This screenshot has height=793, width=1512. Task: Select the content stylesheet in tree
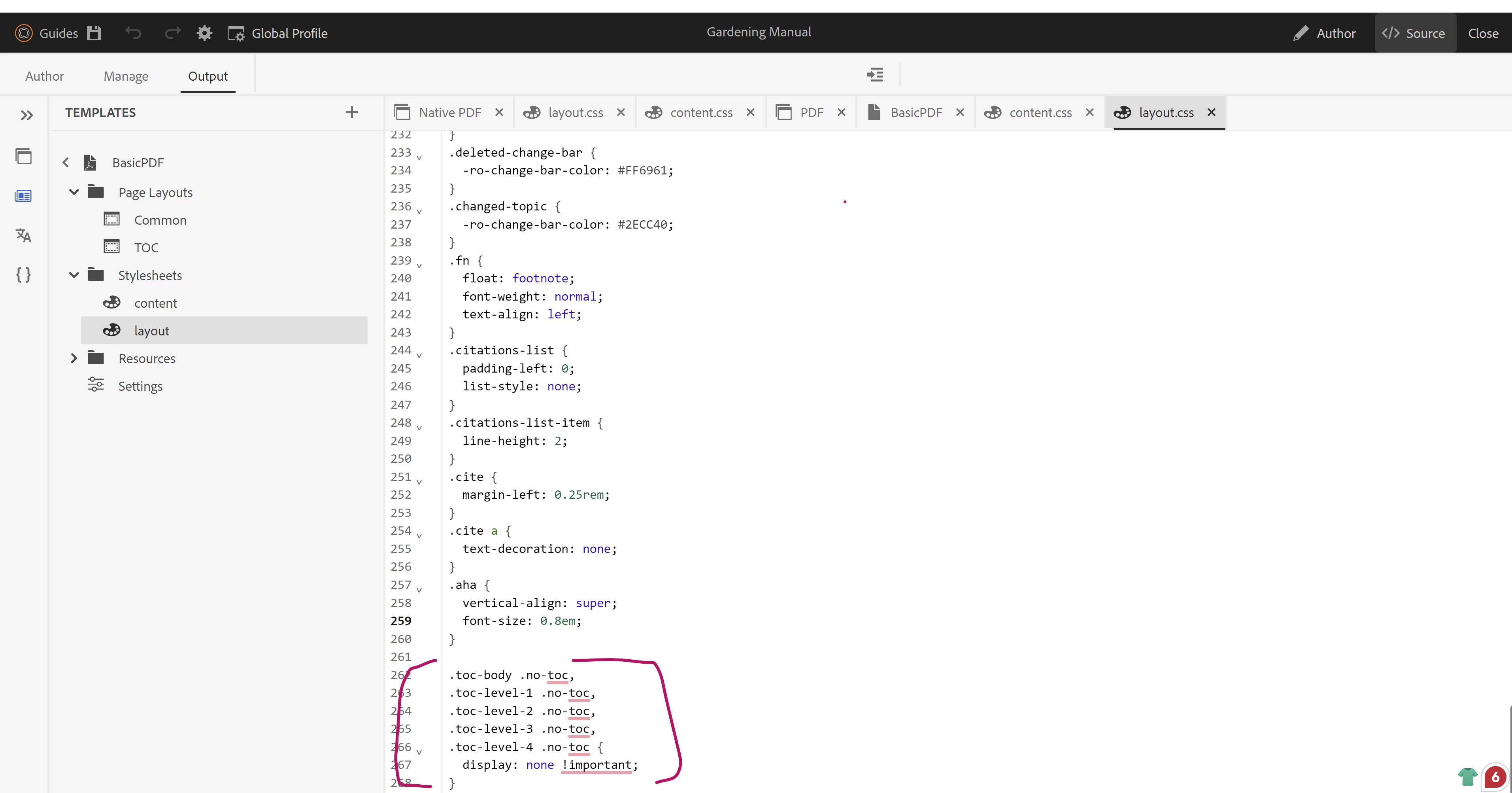[x=155, y=303]
